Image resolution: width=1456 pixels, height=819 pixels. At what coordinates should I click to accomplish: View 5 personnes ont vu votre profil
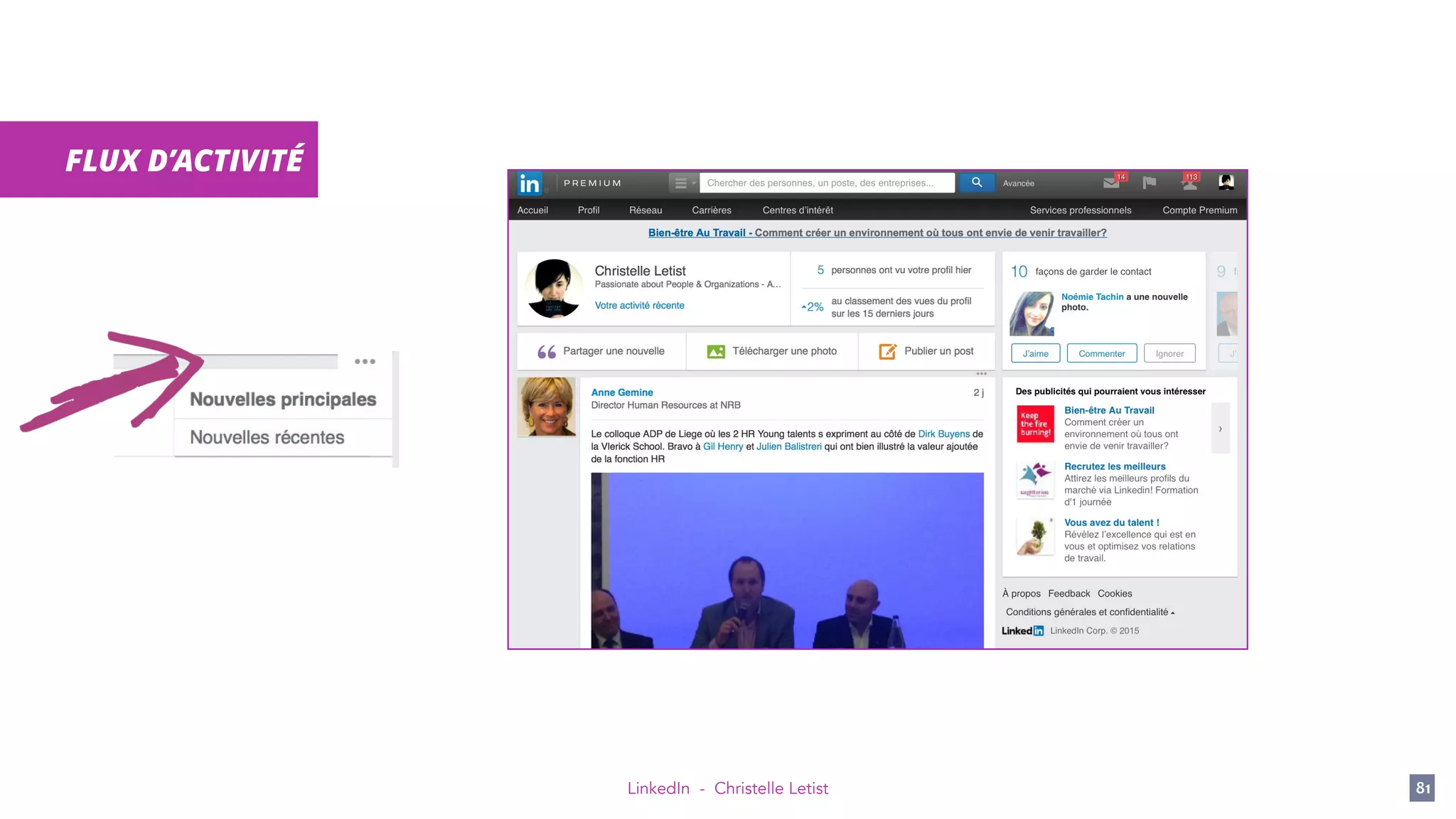click(x=893, y=270)
